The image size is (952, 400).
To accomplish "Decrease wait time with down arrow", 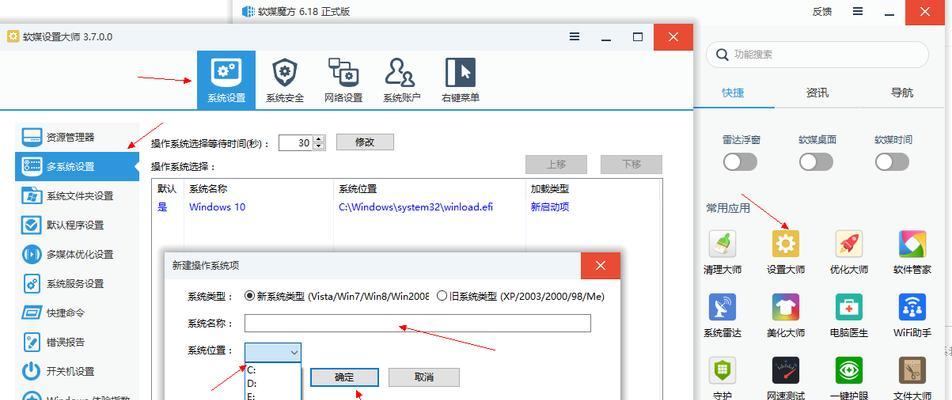I will pyautogui.click(x=319, y=146).
